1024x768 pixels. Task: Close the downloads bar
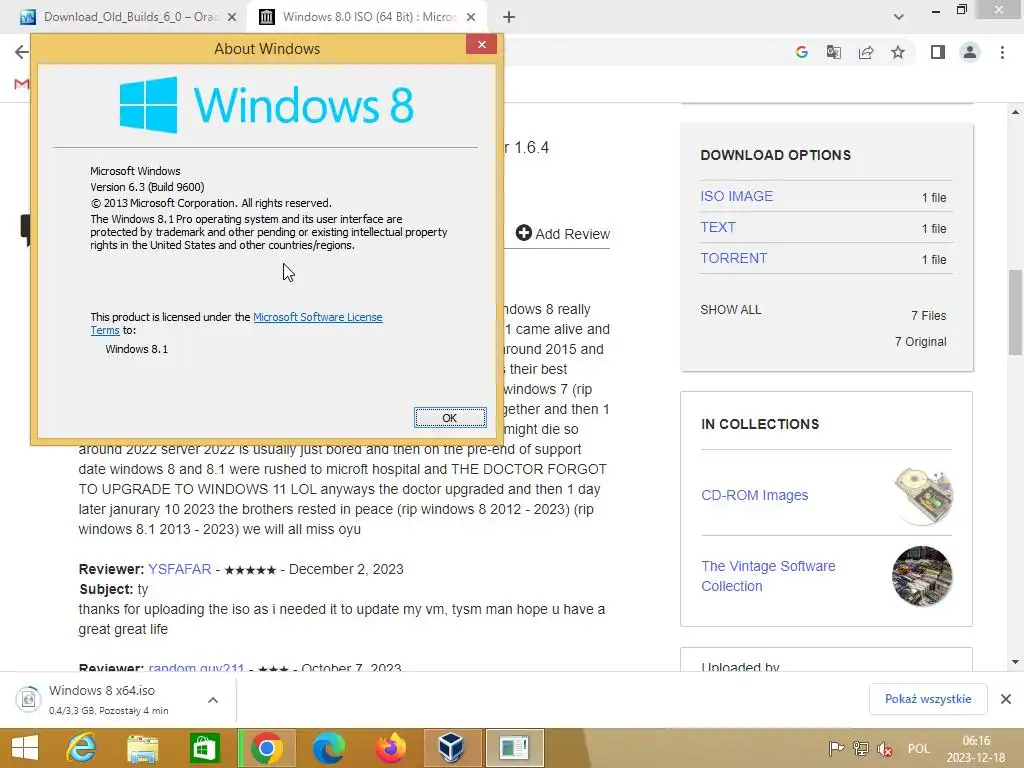[x=1006, y=699]
